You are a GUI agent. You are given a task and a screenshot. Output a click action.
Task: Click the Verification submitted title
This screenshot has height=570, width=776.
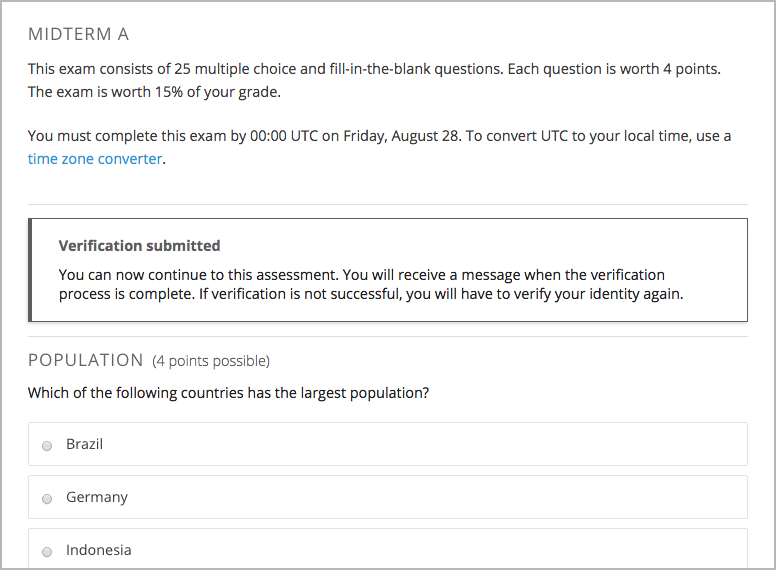[x=139, y=246]
